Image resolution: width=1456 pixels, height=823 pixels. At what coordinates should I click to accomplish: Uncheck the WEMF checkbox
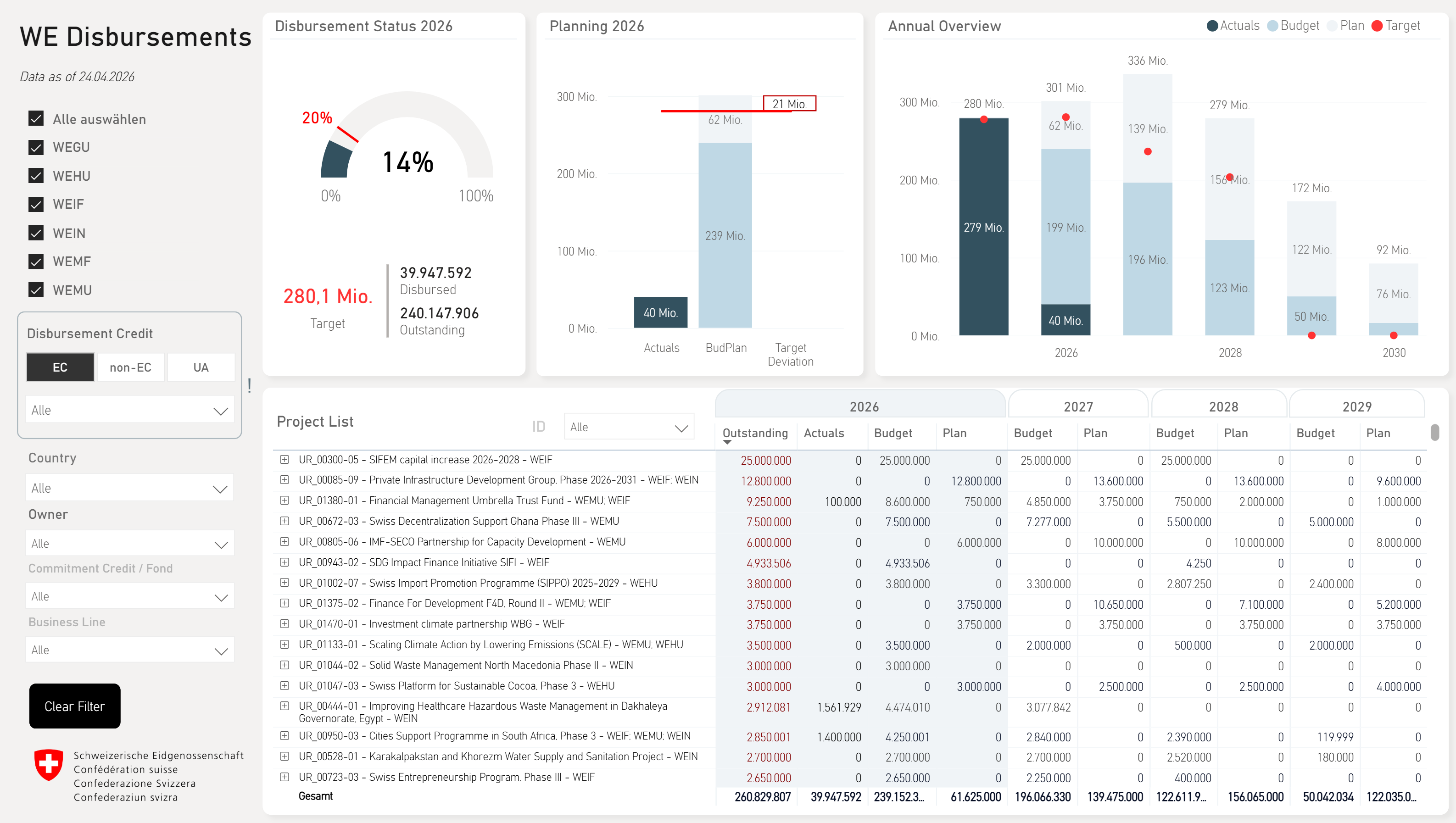coord(36,261)
